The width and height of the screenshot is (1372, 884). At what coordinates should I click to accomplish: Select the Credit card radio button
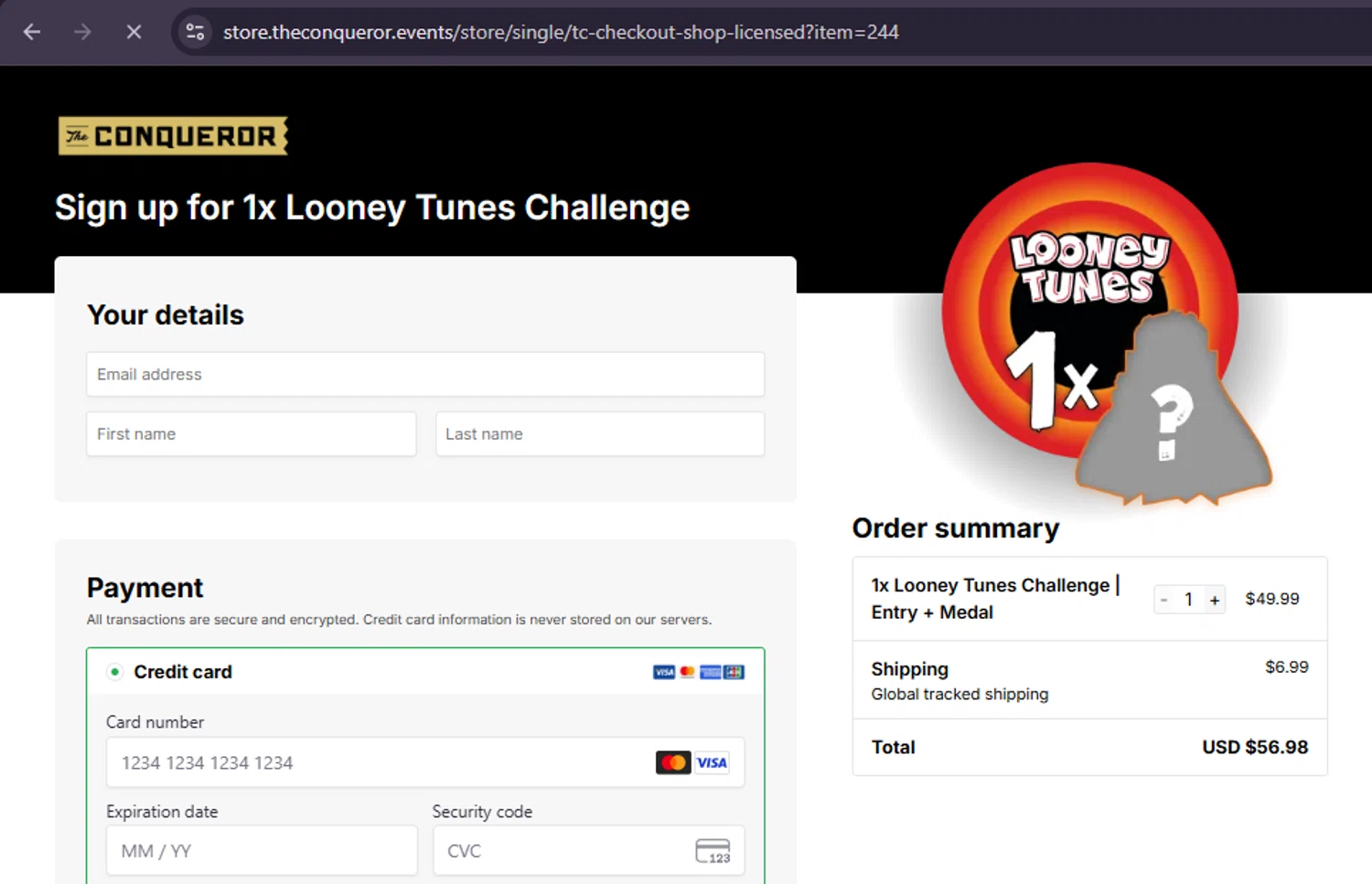(114, 672)
